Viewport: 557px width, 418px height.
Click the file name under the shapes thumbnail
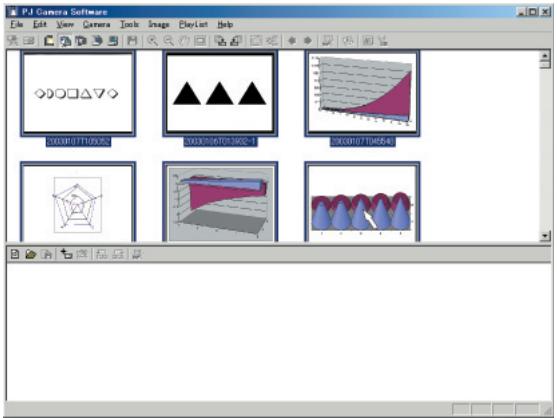click(78, 142)
